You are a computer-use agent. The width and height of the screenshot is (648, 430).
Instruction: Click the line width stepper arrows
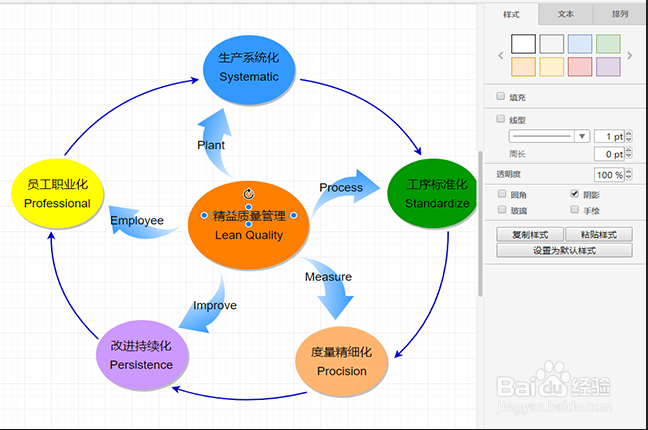[629, 136]
